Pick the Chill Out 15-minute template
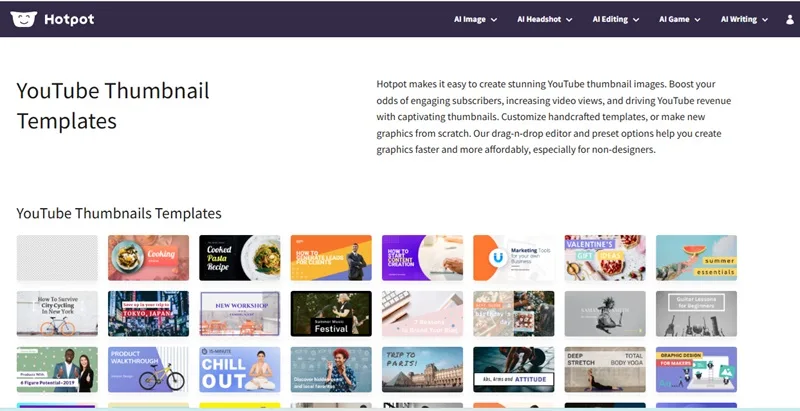The image size is (800, 411). 240,370
